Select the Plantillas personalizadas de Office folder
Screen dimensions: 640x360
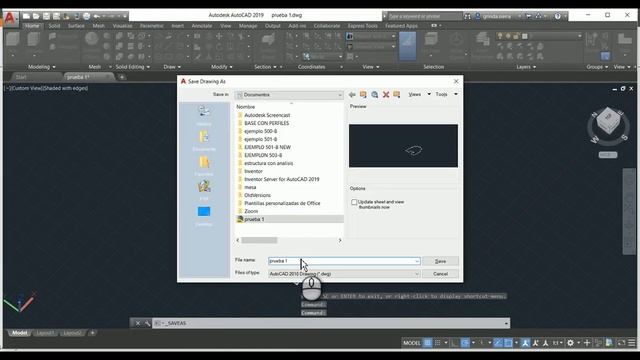pyautogui.click(x=282, y=203)
